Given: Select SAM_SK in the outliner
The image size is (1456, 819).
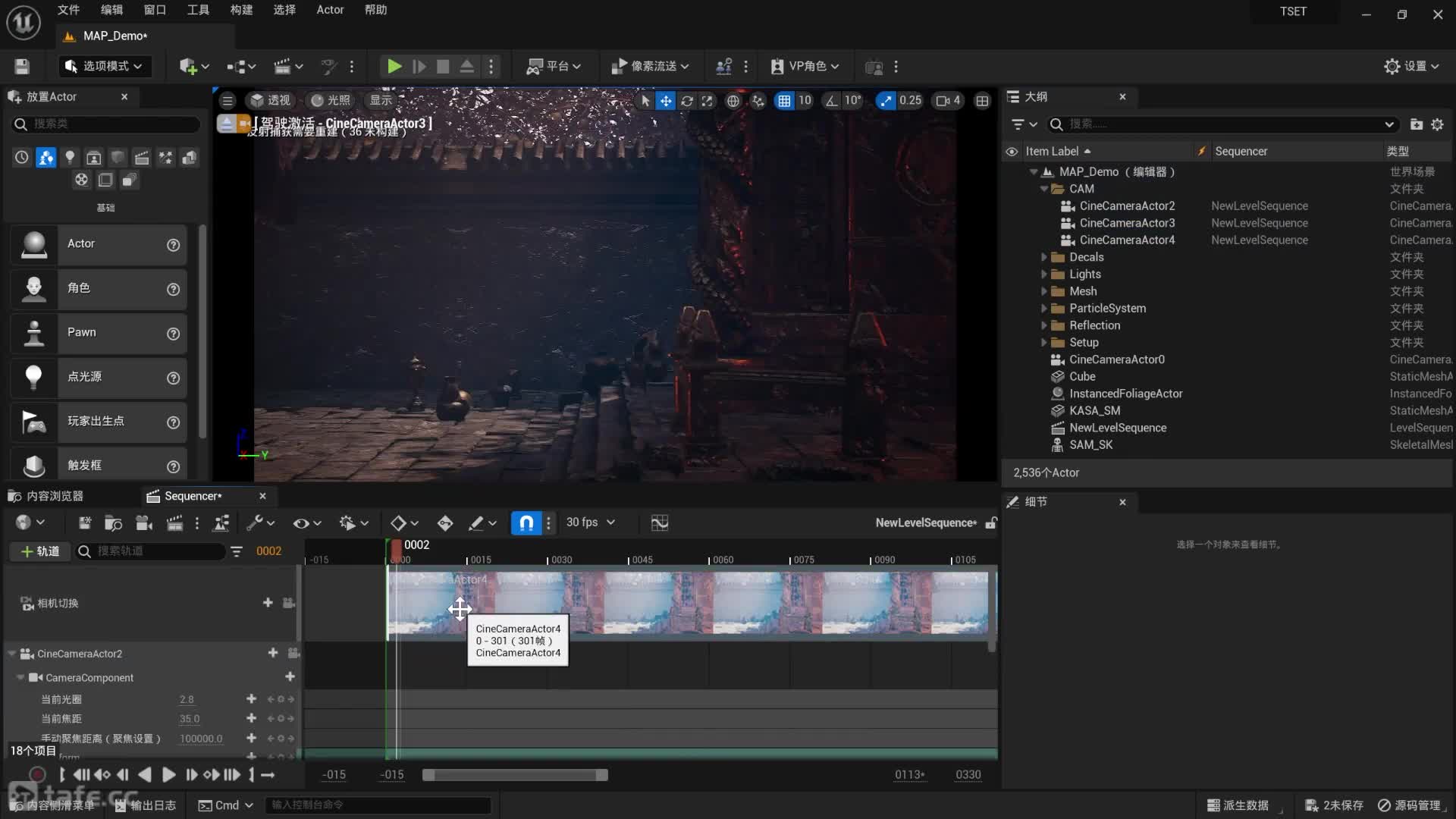Looking at the screenshot, I should pos(1090,445).
